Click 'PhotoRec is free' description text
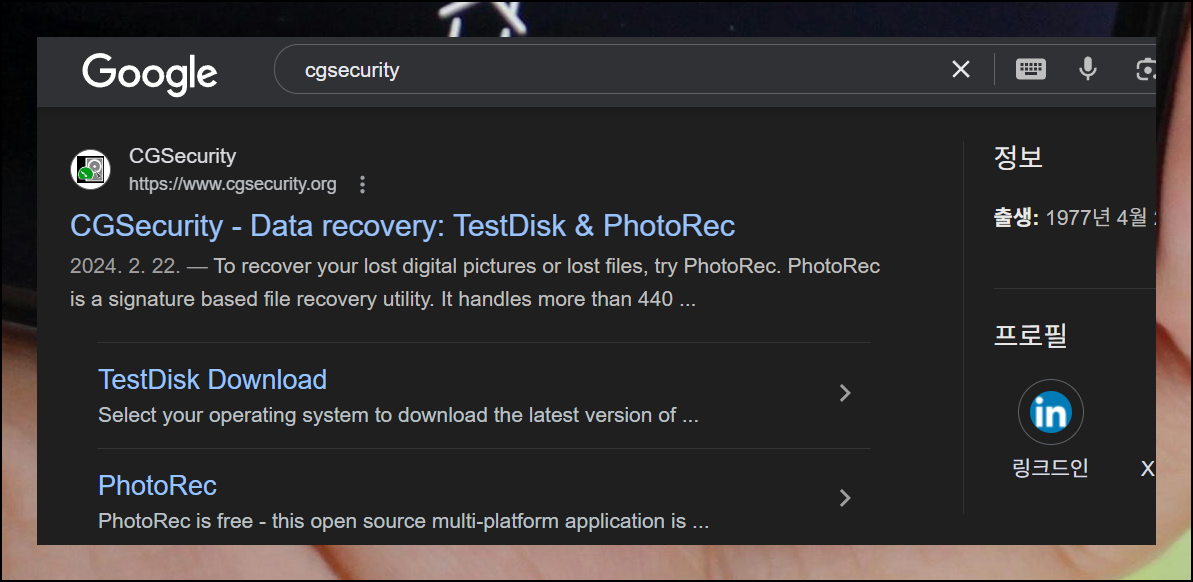The width and height of the screenshot is (1193, 582). [x=403, y=521]
